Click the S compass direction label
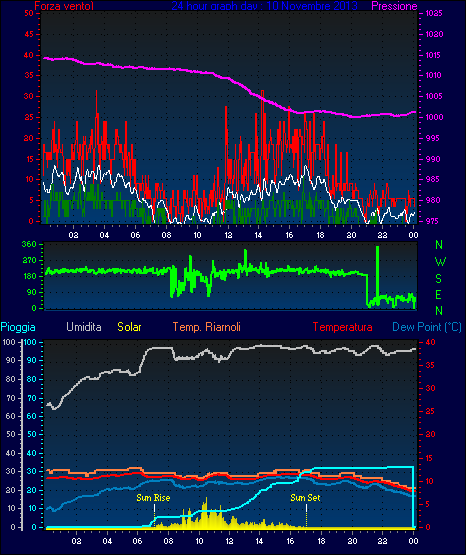The image size is (466, 555). coord(438,279)
